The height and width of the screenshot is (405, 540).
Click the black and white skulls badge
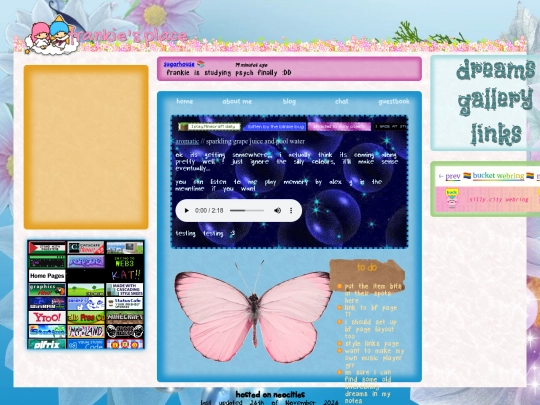[125, 331]
